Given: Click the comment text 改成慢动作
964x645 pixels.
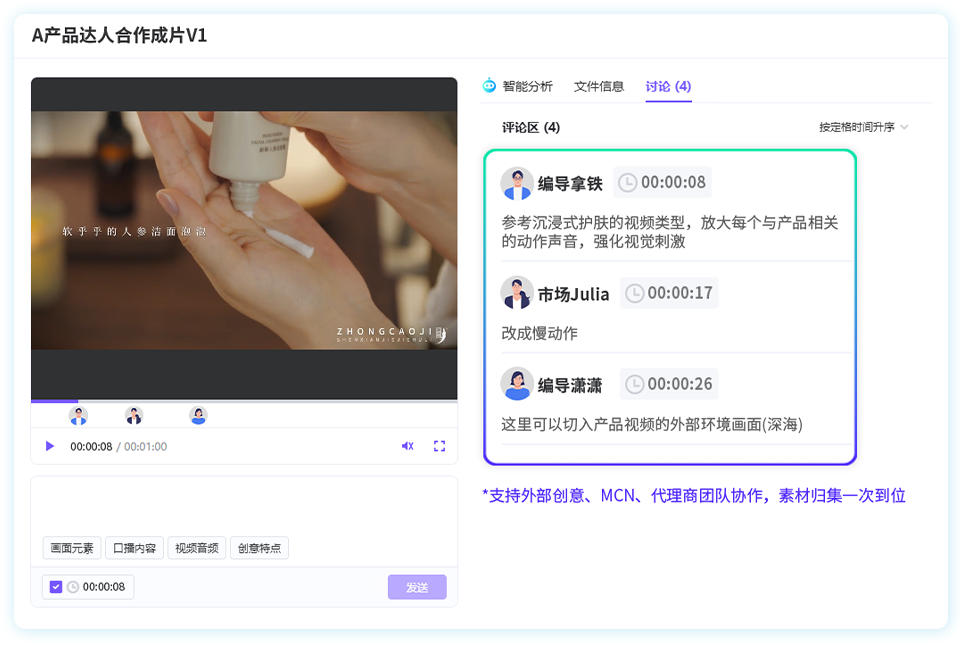Looking at the screenshot, I should (539, 333).
